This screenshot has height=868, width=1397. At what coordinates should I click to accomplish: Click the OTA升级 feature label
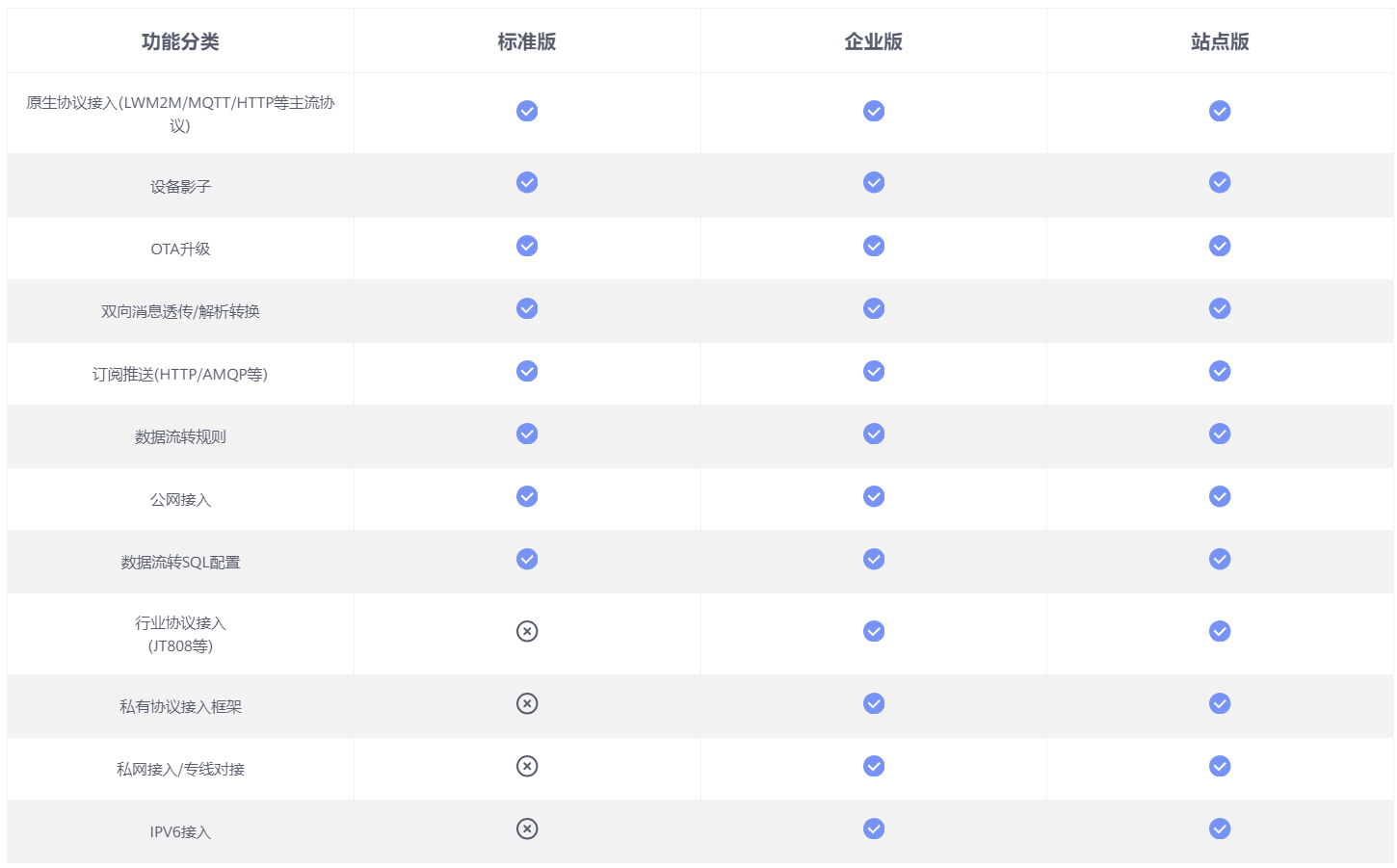coord(180,250)
